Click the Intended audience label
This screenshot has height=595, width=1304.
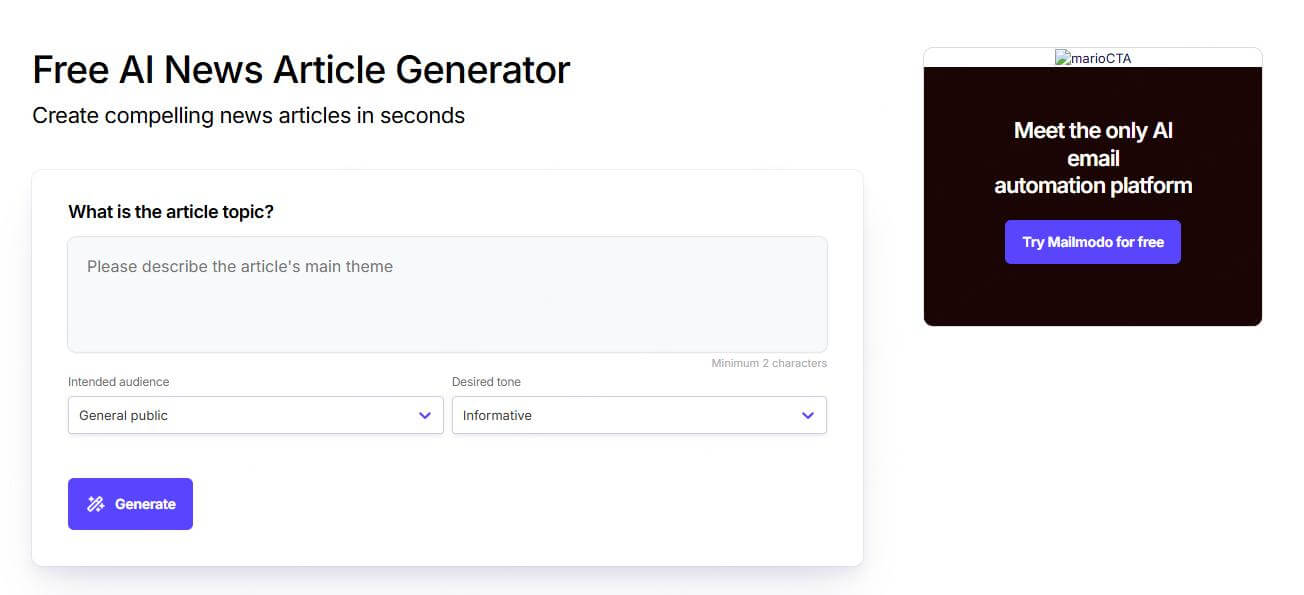[119, 381]
